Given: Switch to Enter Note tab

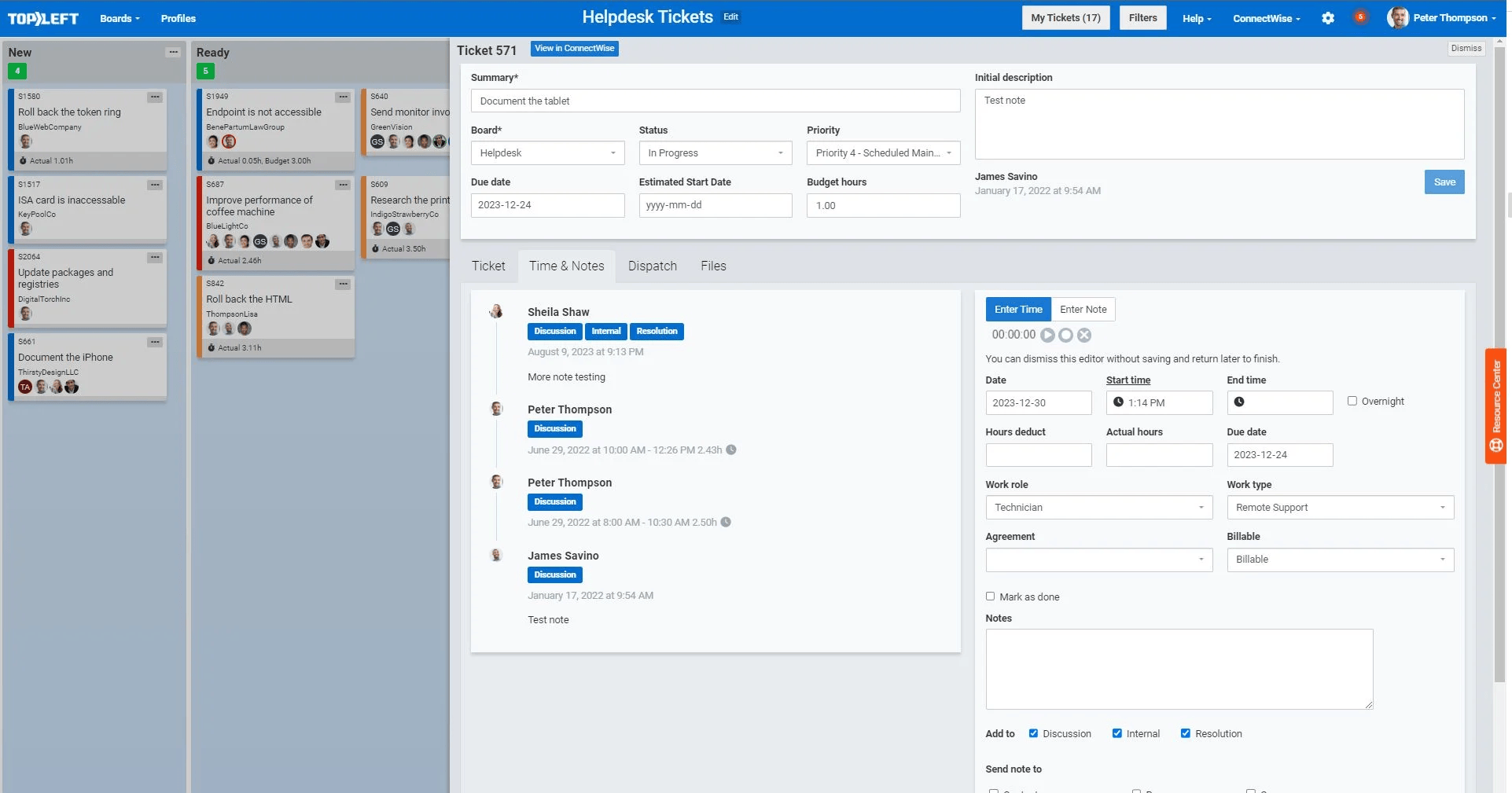Looking at the screenshot, I should (x=1083, y=310).
